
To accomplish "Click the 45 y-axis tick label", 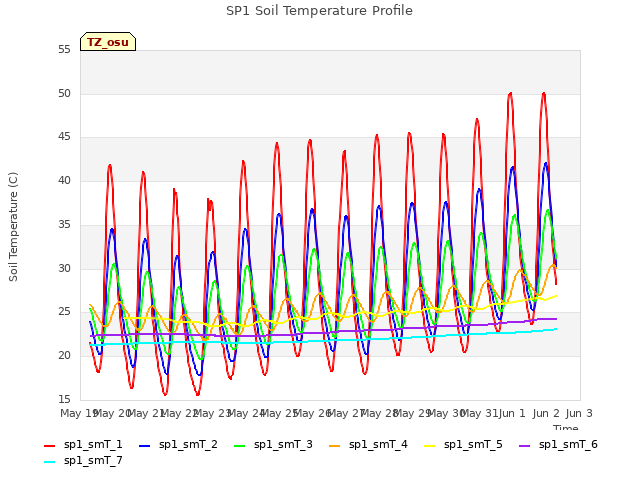I will click(x=64, y=137).
